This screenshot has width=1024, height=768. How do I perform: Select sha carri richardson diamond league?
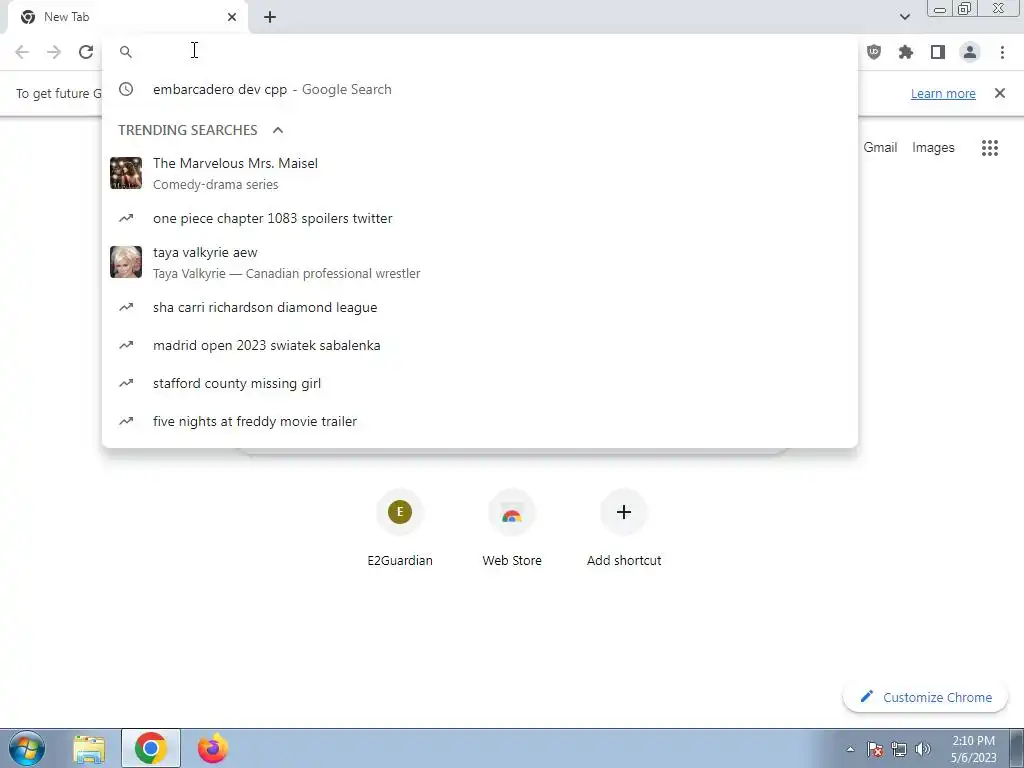point(480,308)
